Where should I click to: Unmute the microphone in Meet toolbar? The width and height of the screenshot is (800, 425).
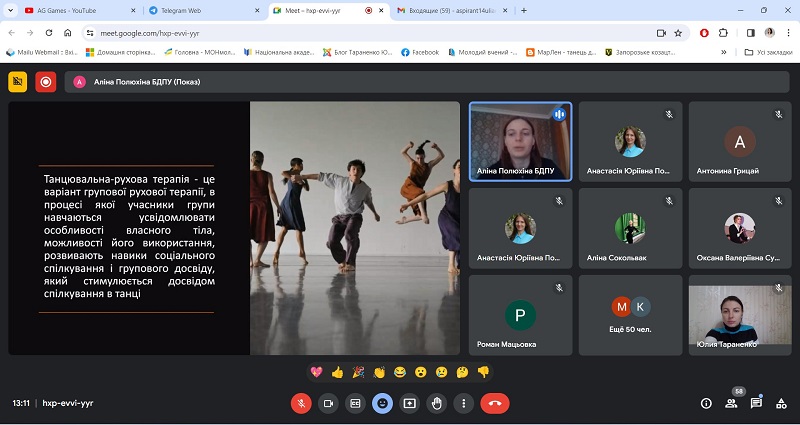301,404
